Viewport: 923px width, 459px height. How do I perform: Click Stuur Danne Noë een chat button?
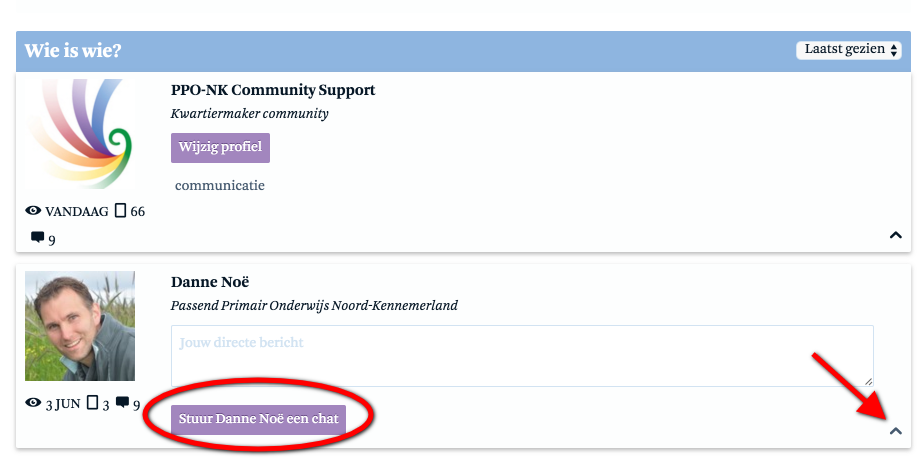(258, 420)
